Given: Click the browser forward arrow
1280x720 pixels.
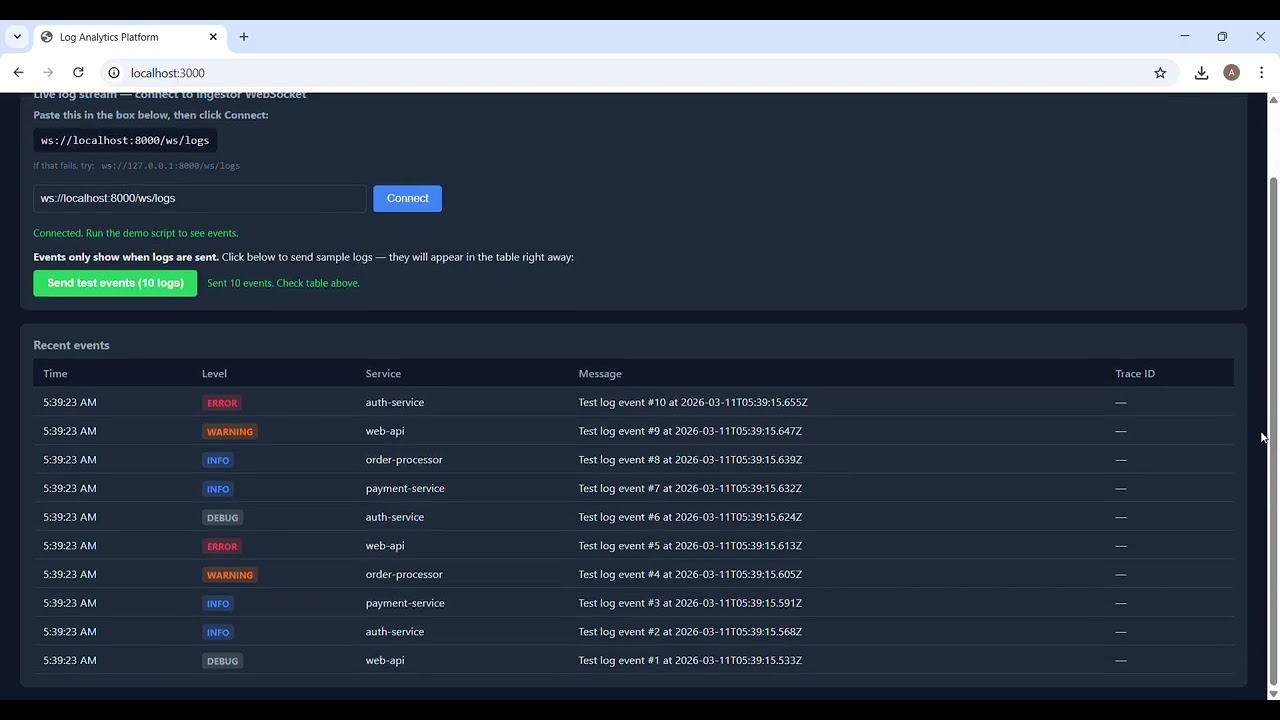Looking at the screenshot, I should point(48,73).
